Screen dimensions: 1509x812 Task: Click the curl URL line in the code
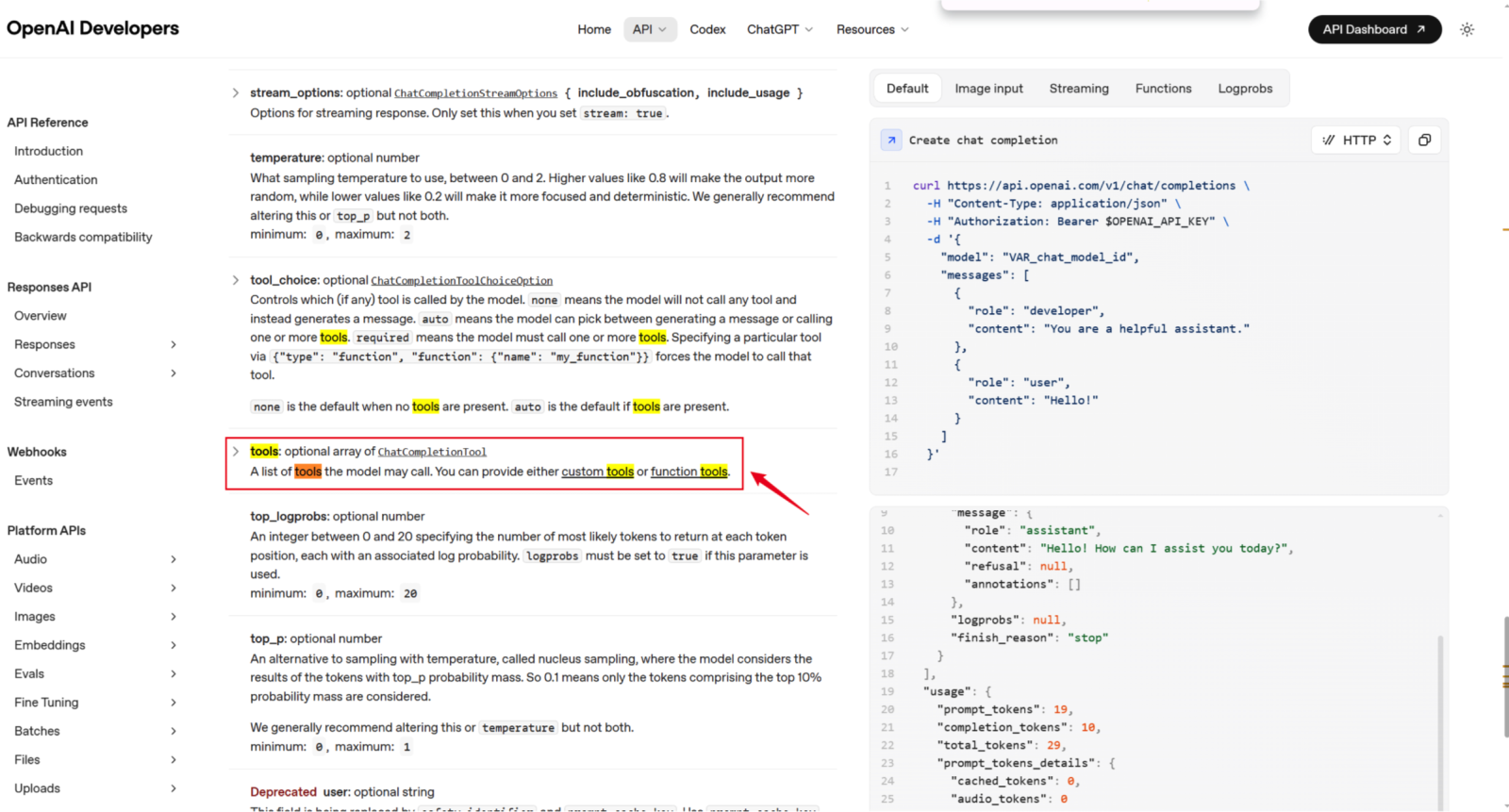(1081, 186)
